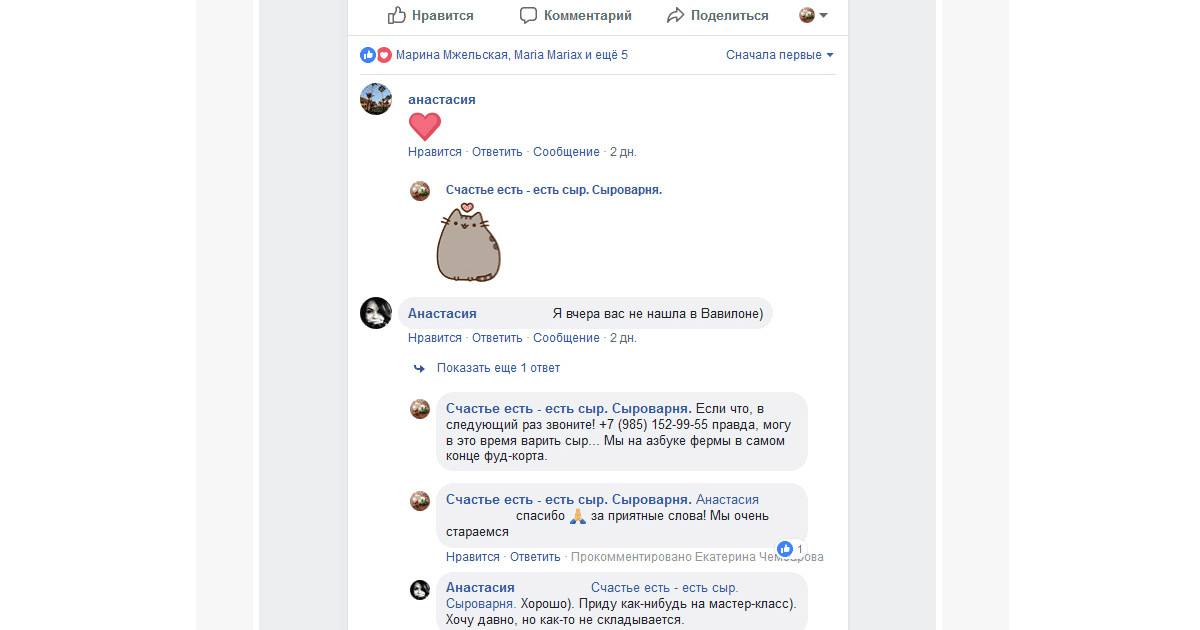Click the like counter badge showing 1
The width and height of the screenshot is (1200, 630).
(x=790, y=549)
